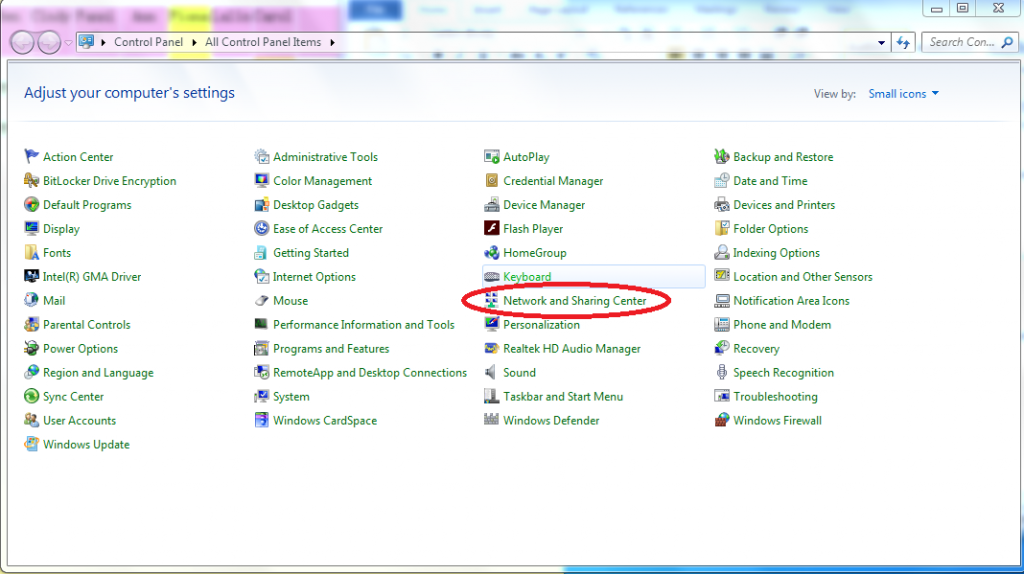Click the All Control Panel Items breadcrumb
Viewport: 1024px width, 574px height.
263,42
